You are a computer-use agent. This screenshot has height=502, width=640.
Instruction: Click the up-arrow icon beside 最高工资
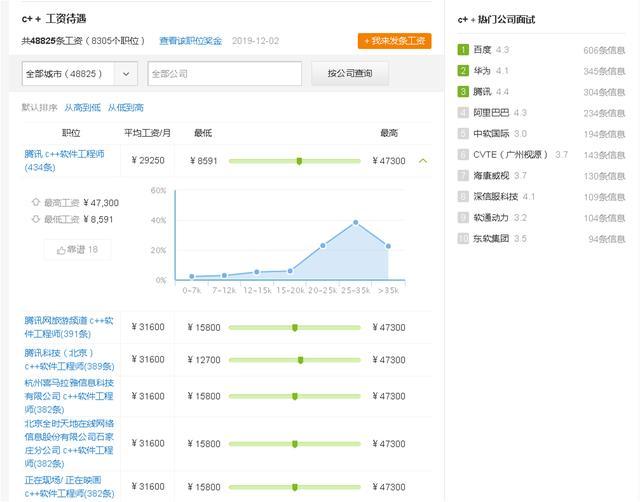pyautogui.click(x=36, y=202)
